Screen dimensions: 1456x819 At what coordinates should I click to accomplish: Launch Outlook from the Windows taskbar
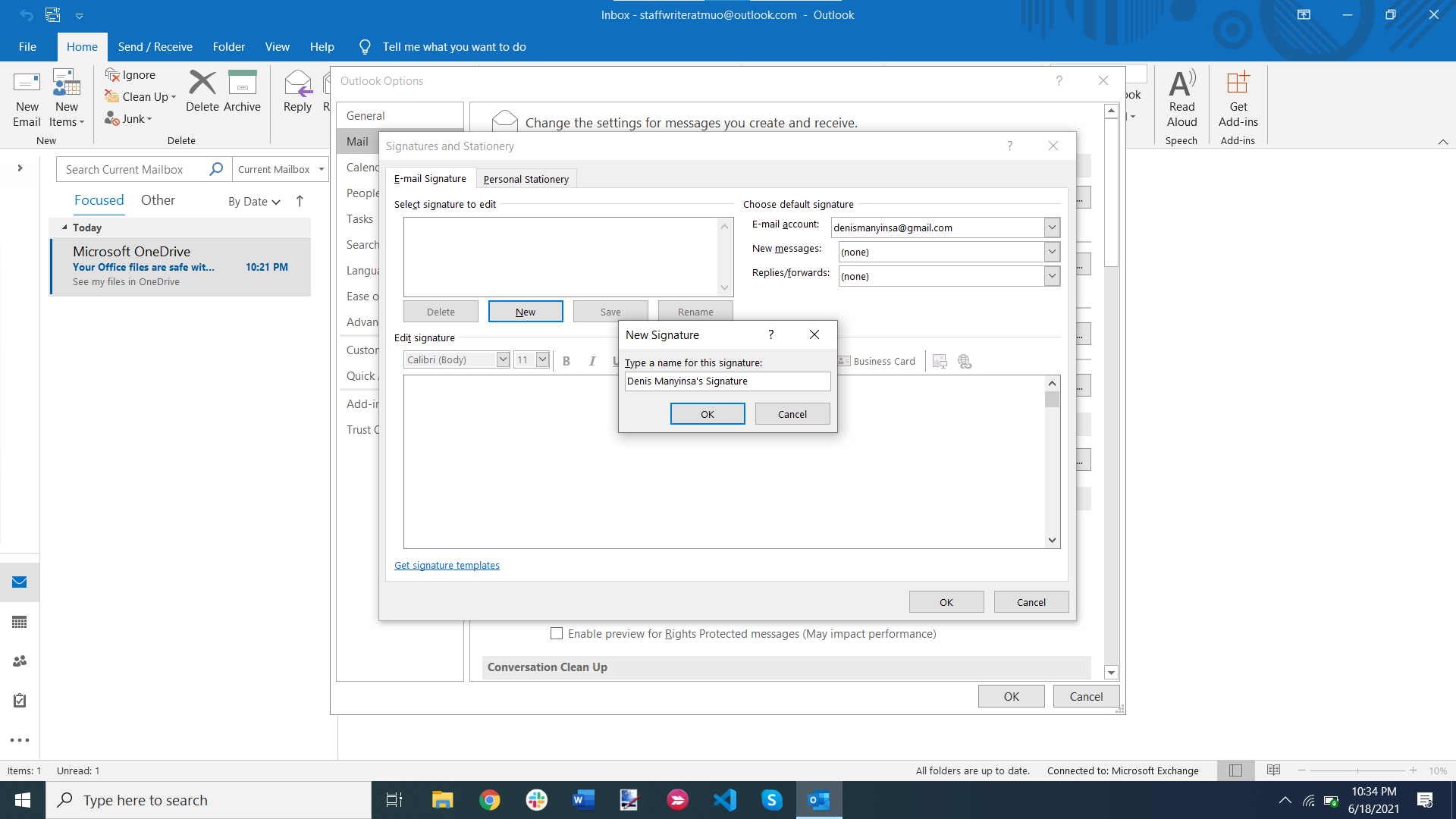[819, 800]
